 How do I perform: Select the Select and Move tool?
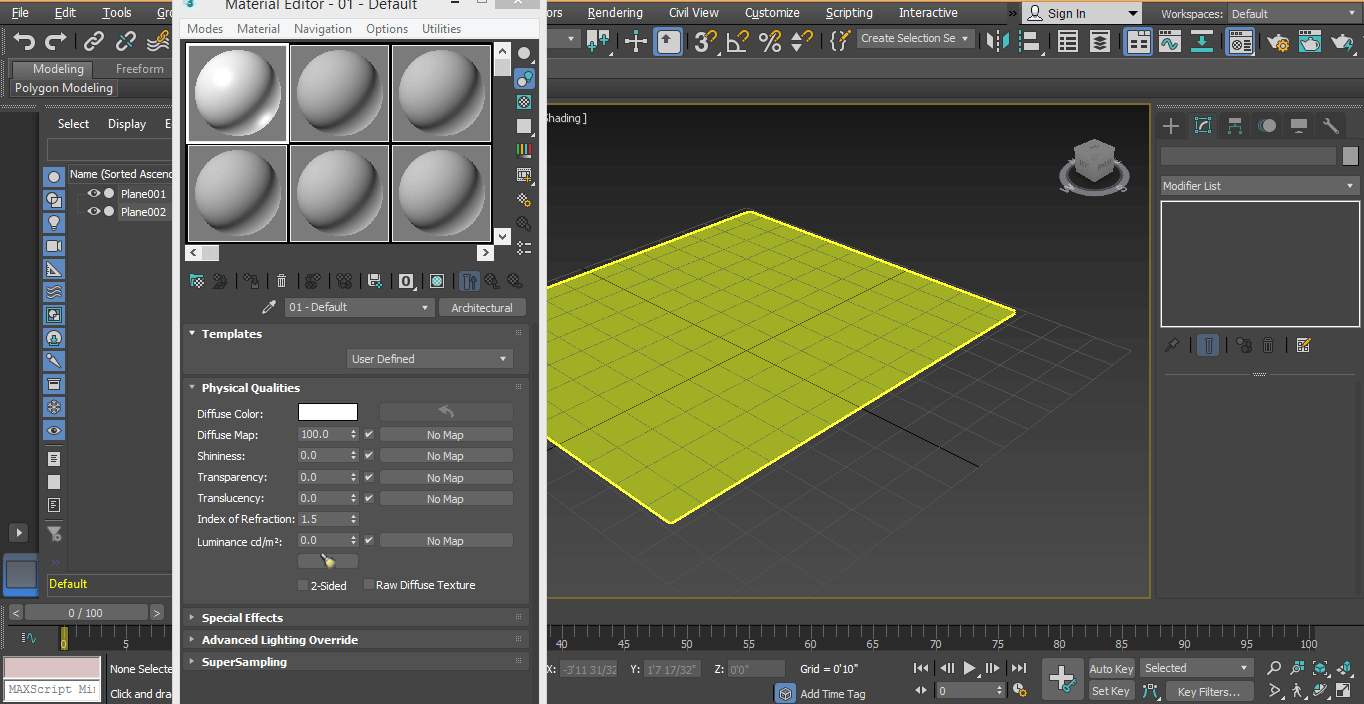[636, 41]
